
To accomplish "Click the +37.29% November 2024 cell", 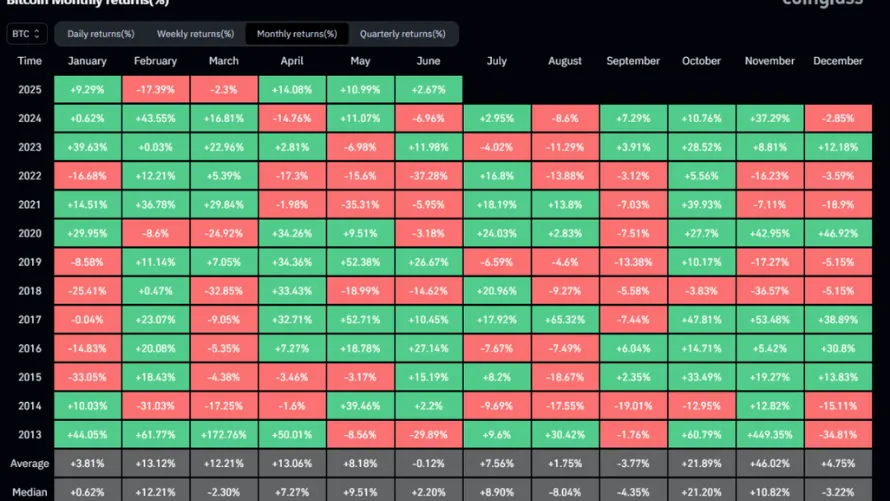I will point(770,119).
